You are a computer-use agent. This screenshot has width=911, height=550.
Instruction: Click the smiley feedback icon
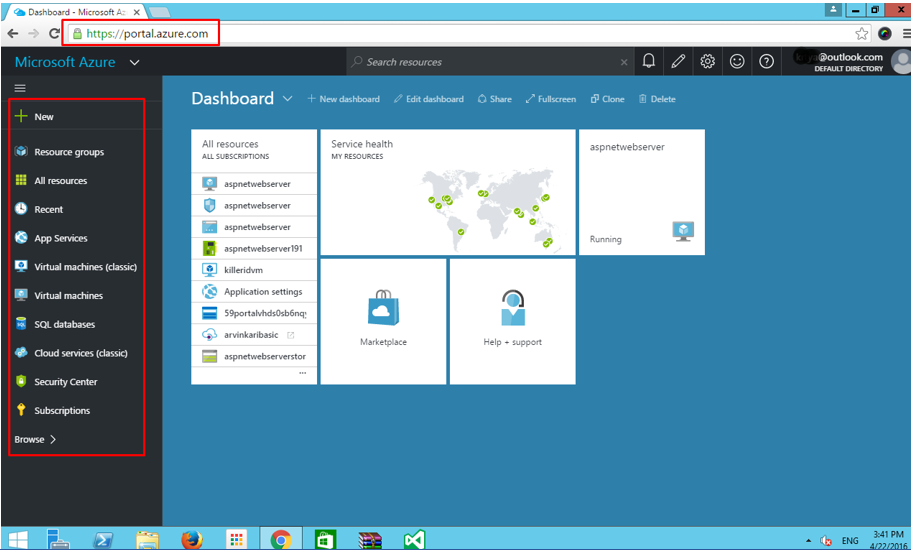(x=737, y=62)
